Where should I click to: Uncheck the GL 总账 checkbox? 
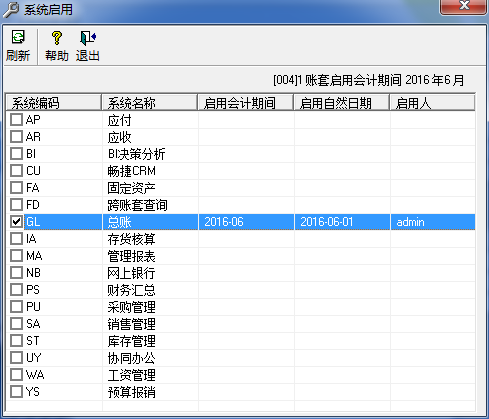(16, 221)
